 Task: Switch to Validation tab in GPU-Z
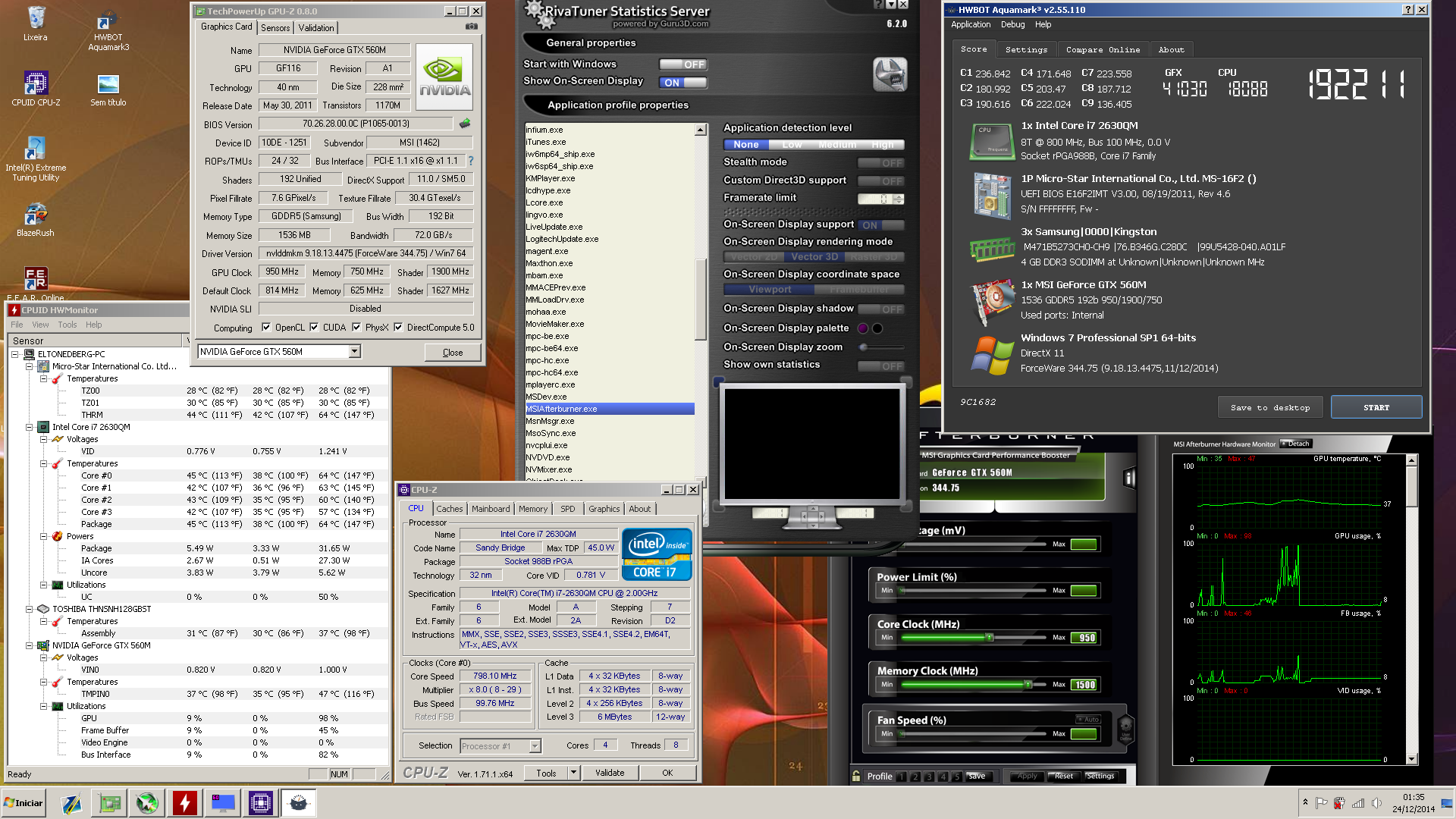pyautogui.click(x=316, y=27)
